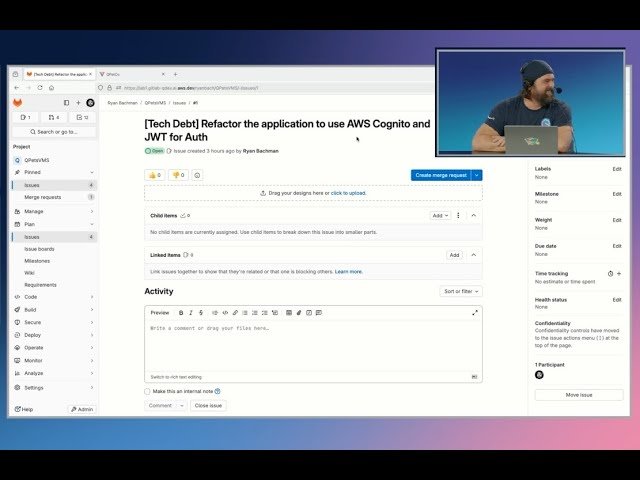Click Close issue button
The width and height of the screenshot is (640, 480).
(x=208, y=406)
